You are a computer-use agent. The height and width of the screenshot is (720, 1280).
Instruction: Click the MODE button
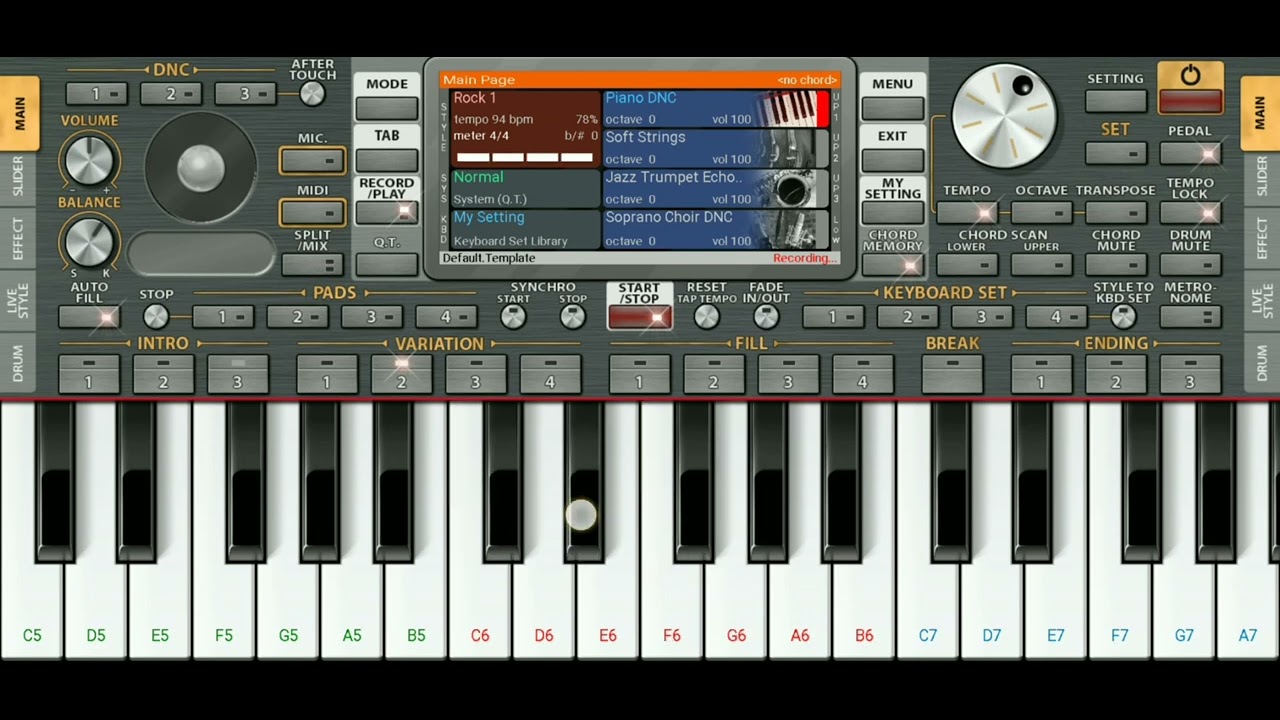point(387,108)
